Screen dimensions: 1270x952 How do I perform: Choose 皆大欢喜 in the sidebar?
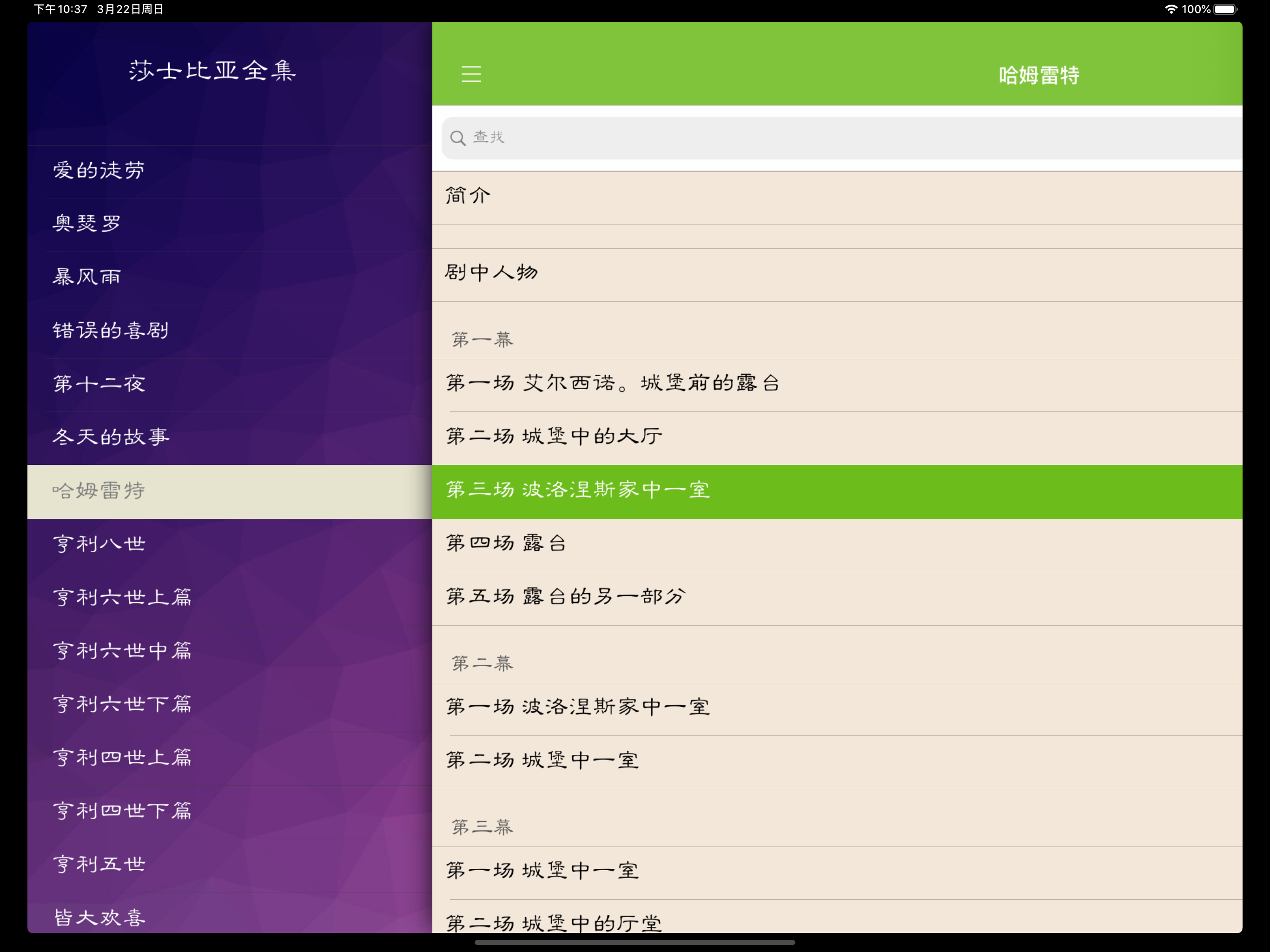pyautogui.click(x=230, y=913)
